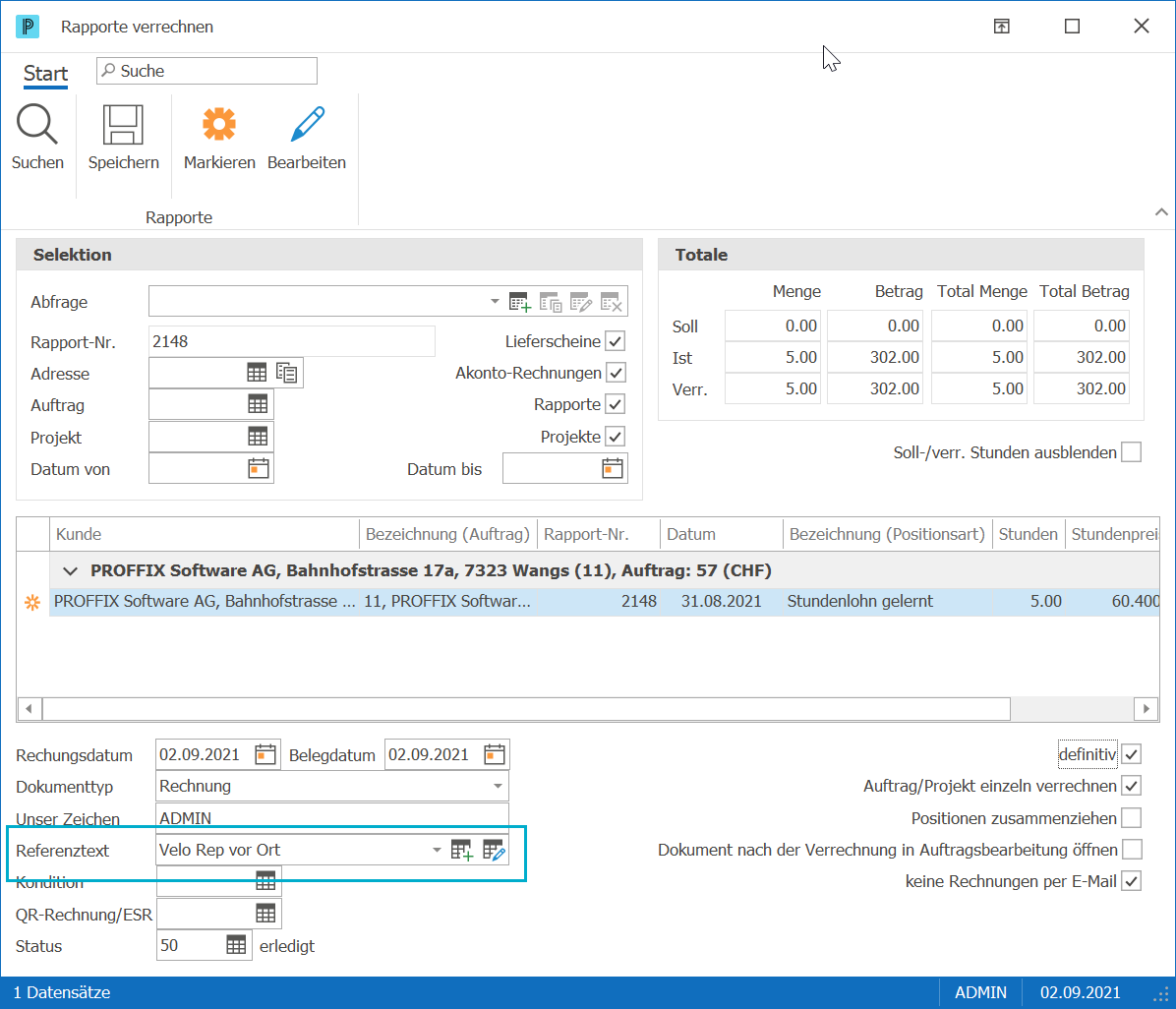Enable Dokument nach der Verrechnung öffnen checkbox
This screenshot has width=1176, height=1009.
(1131, 850)
